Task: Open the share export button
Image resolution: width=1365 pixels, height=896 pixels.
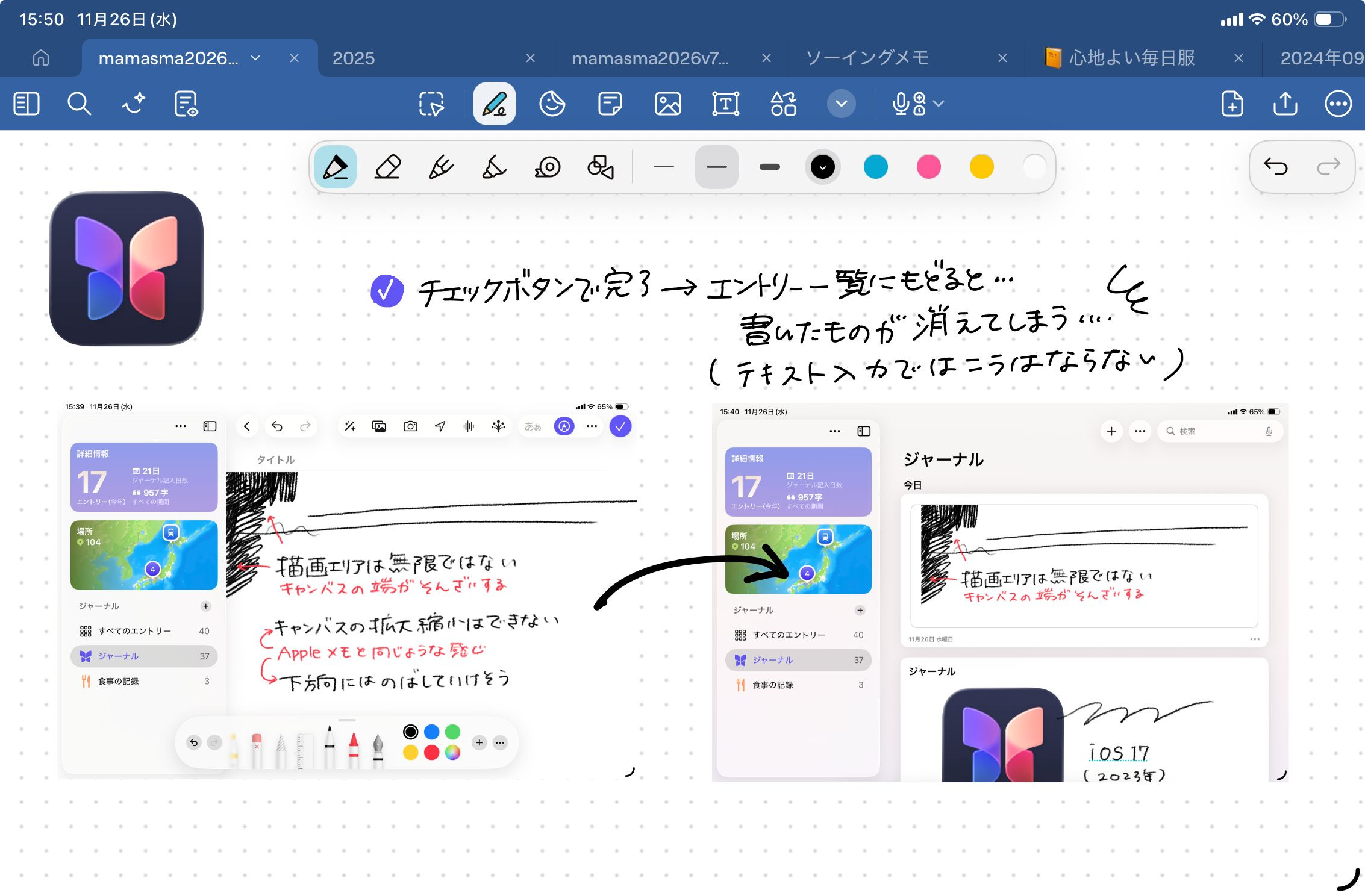Action: point(1285,104)
